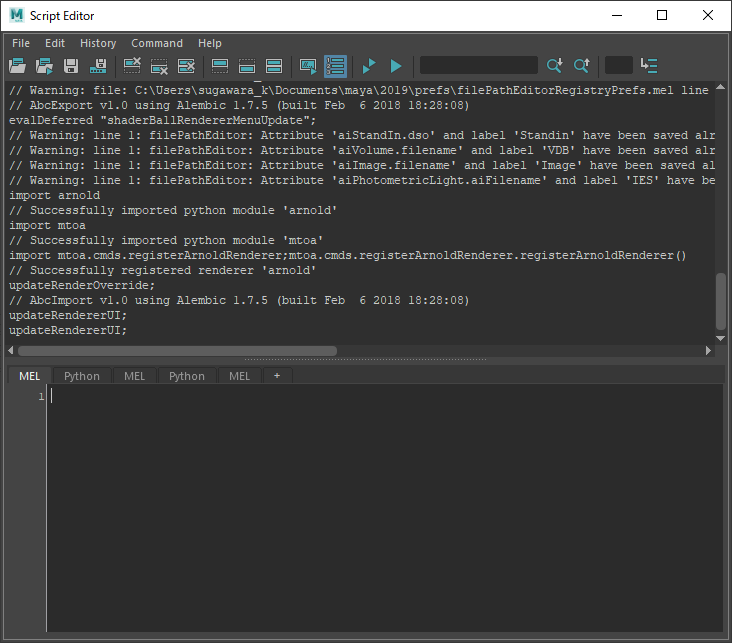Click 'Successfully registered renderer' line
Screen dimensions: 732x643
point(163,270)
